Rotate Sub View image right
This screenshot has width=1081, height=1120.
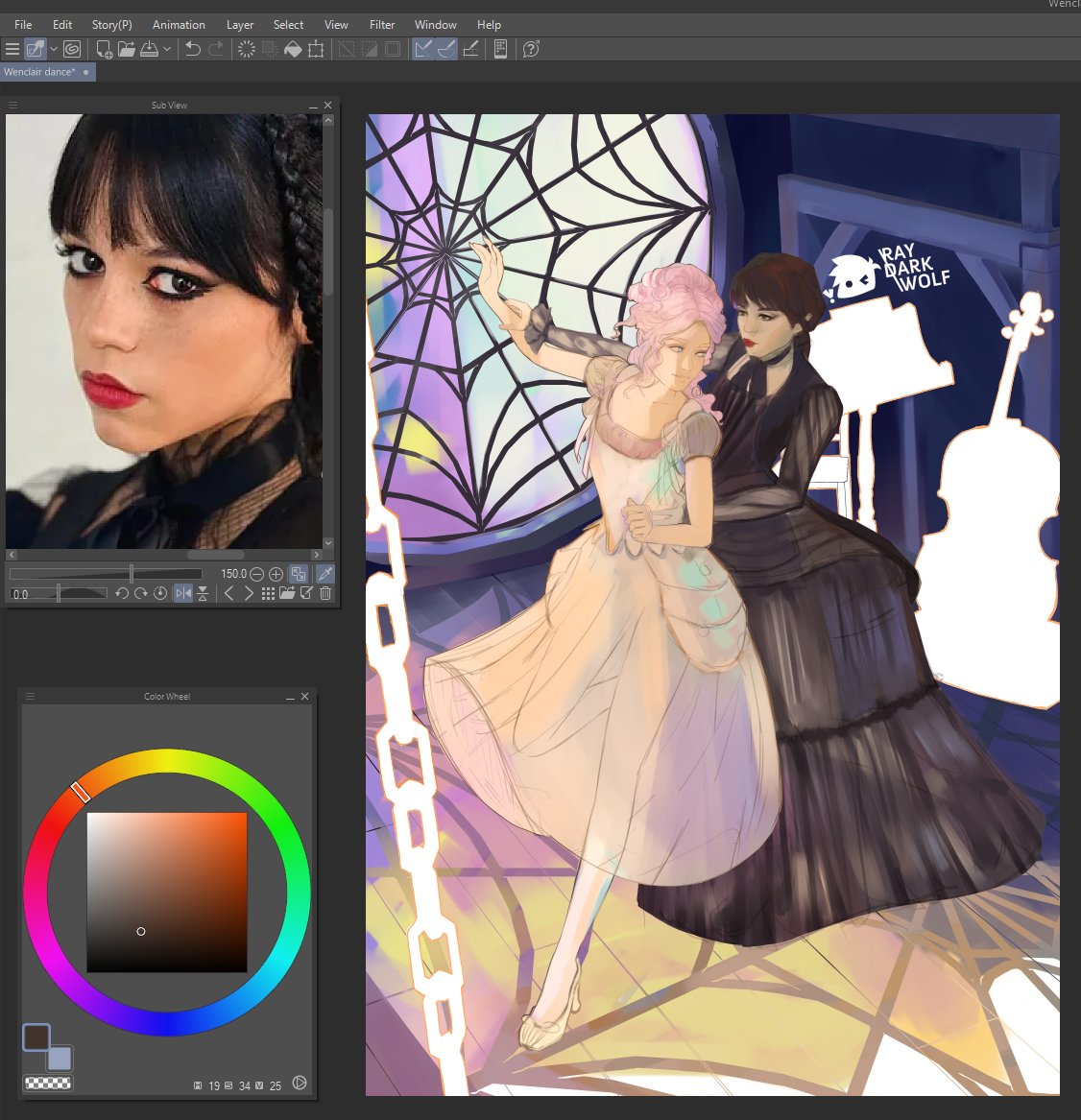141,593
